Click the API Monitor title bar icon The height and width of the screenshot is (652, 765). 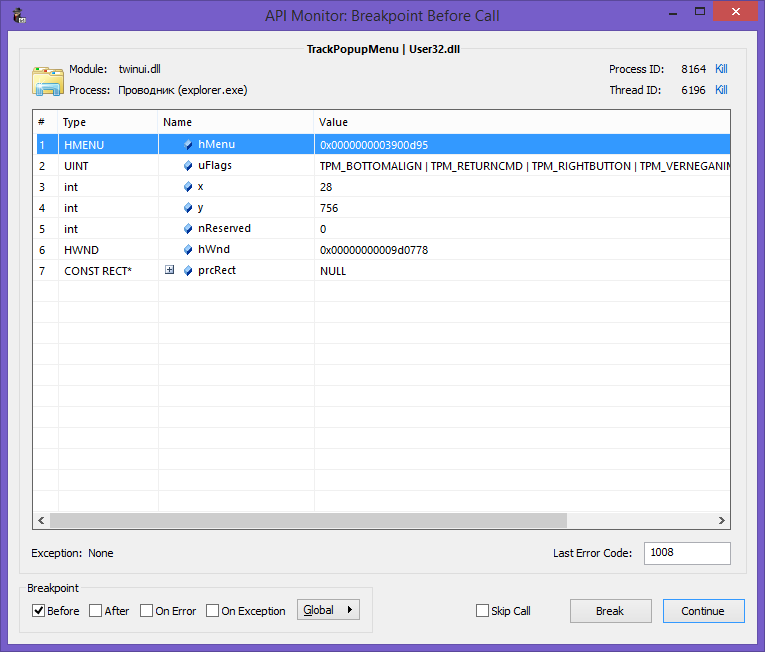(x=19, y=16)
